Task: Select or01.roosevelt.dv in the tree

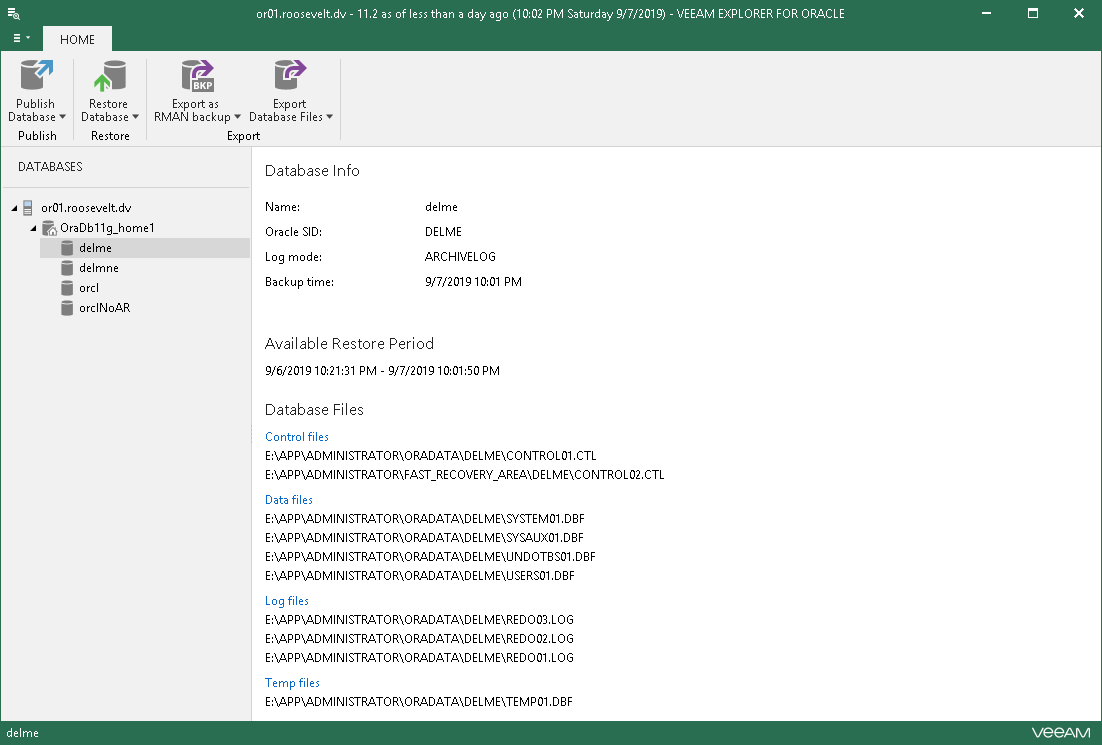Action: [86, 208]
